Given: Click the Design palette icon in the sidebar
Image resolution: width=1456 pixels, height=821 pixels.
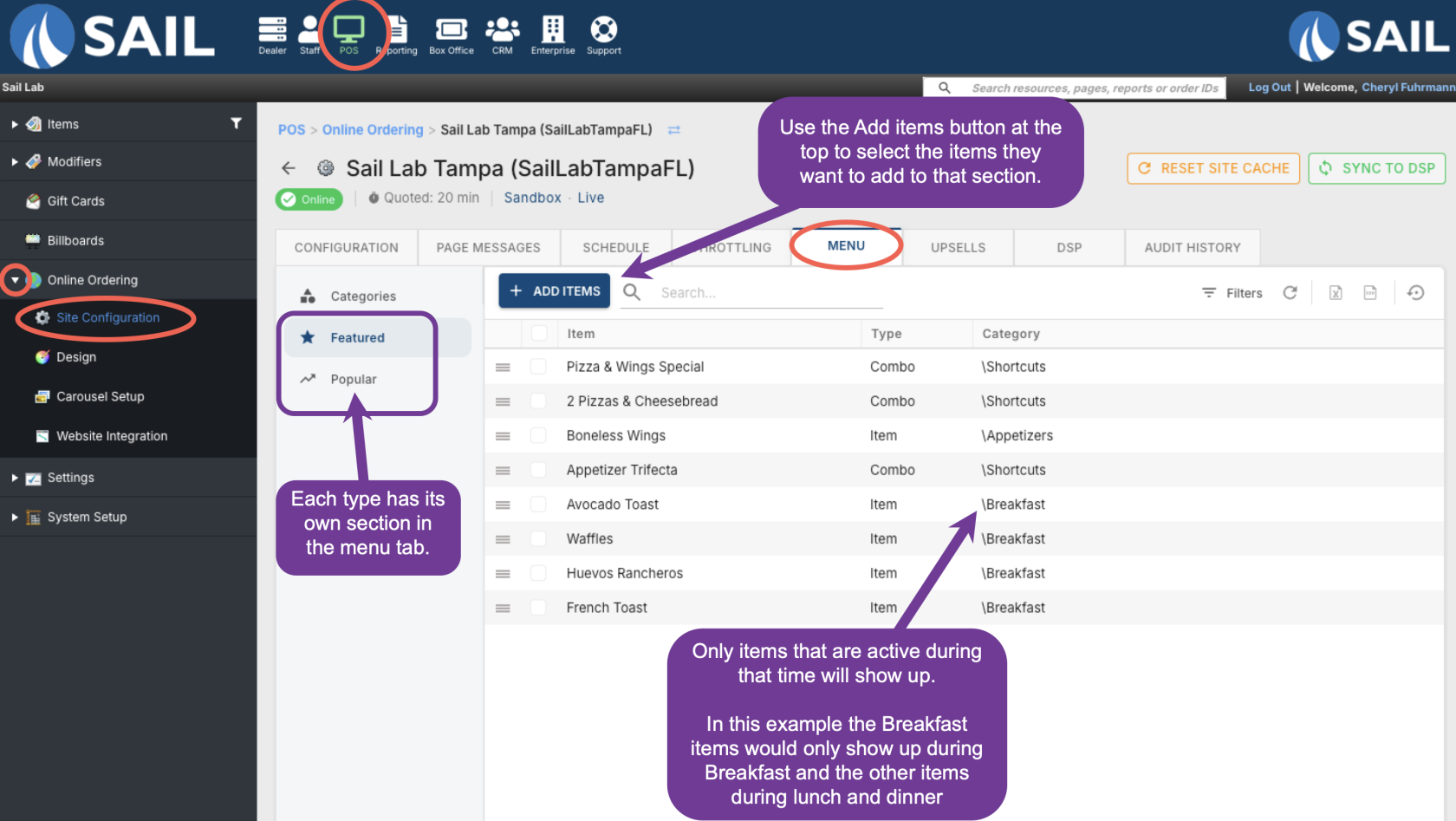Looking at the screenshot, I should pyautogui.click(x=42, y=357).
